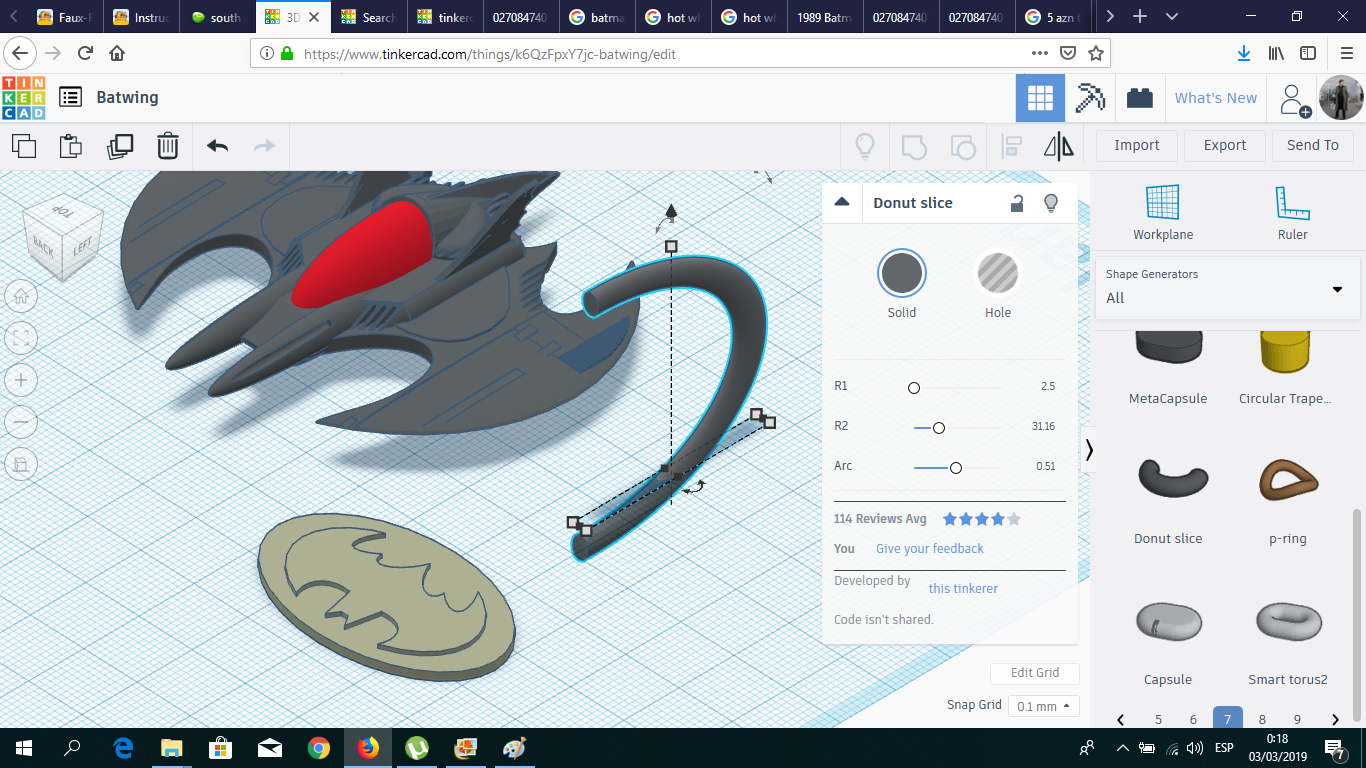Open the Give your feedback link
Viewport: 1366px width, 768px height.
[x=930, y=549]
